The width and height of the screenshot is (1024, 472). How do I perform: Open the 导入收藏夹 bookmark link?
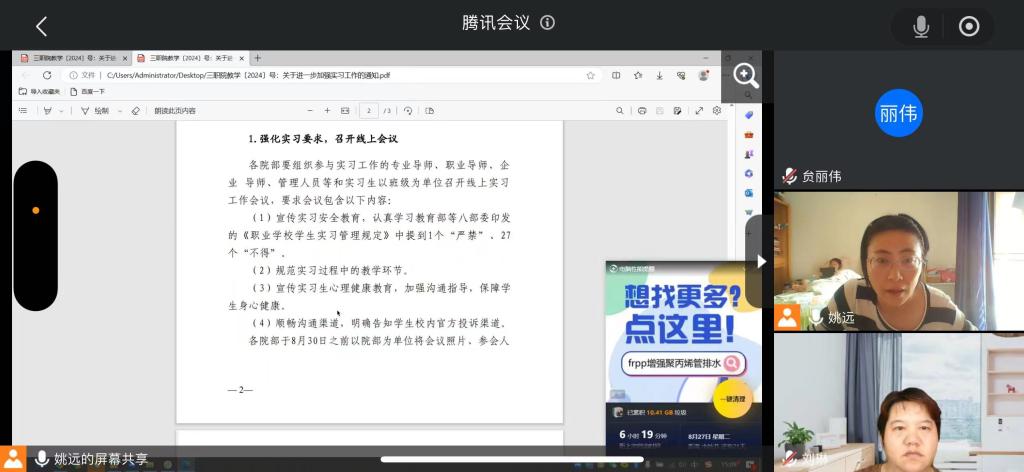click(40, 91)
